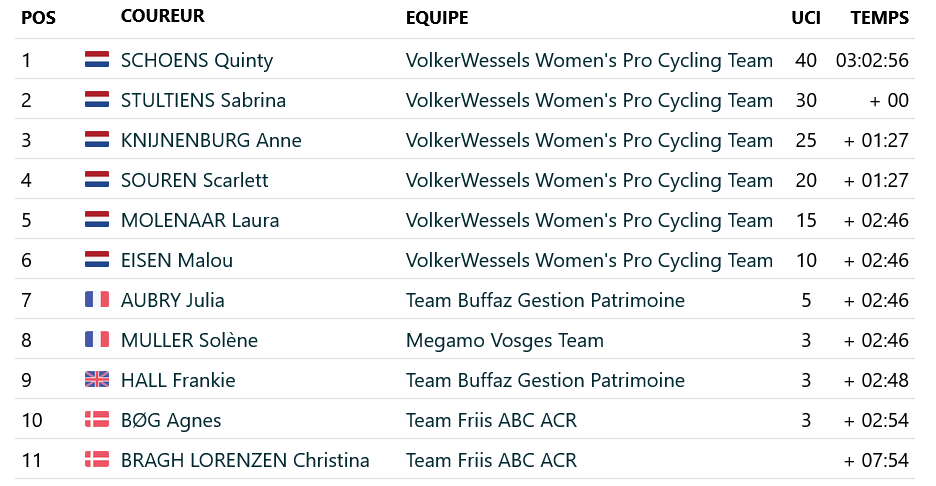Open EISEN Malou rider link
The width and height of the screenshot is (936, 486).
(x=176, y=260)
